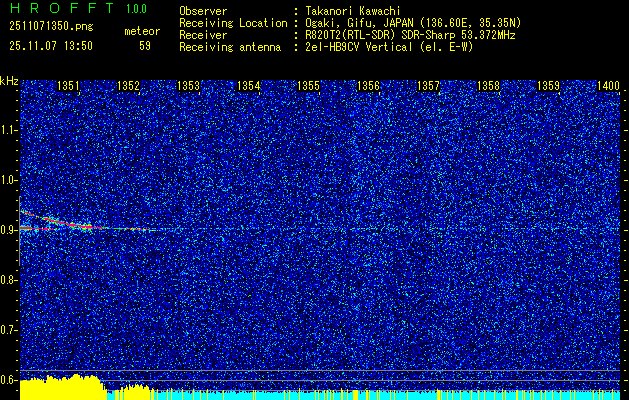
Task: Click frequency axis label 1.1
Action: coord(9,130)
